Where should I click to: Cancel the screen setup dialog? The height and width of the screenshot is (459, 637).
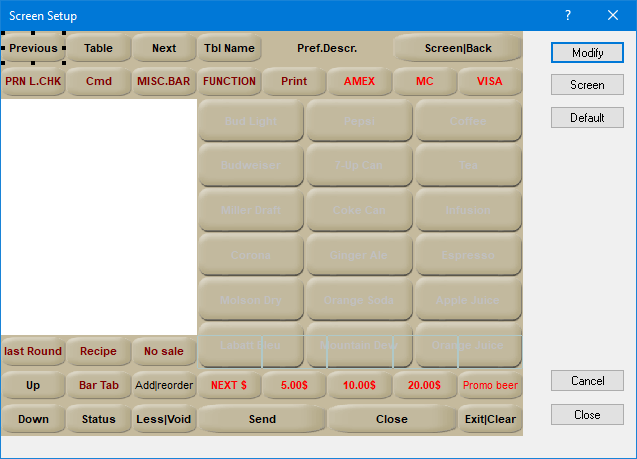587,381
